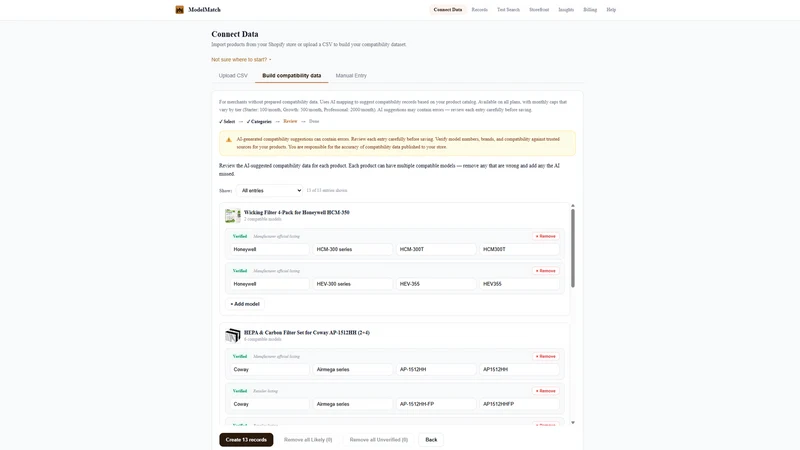Click the Verified badge on HCM-300T entry

240,236
